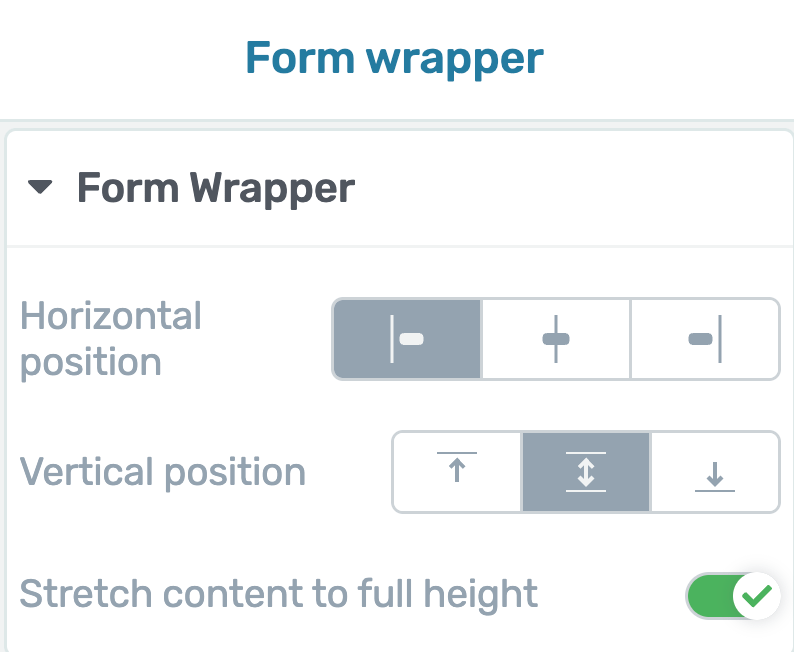794x652 pixels.
Task: Set horizontal position to center
Action: pos(555,339)
